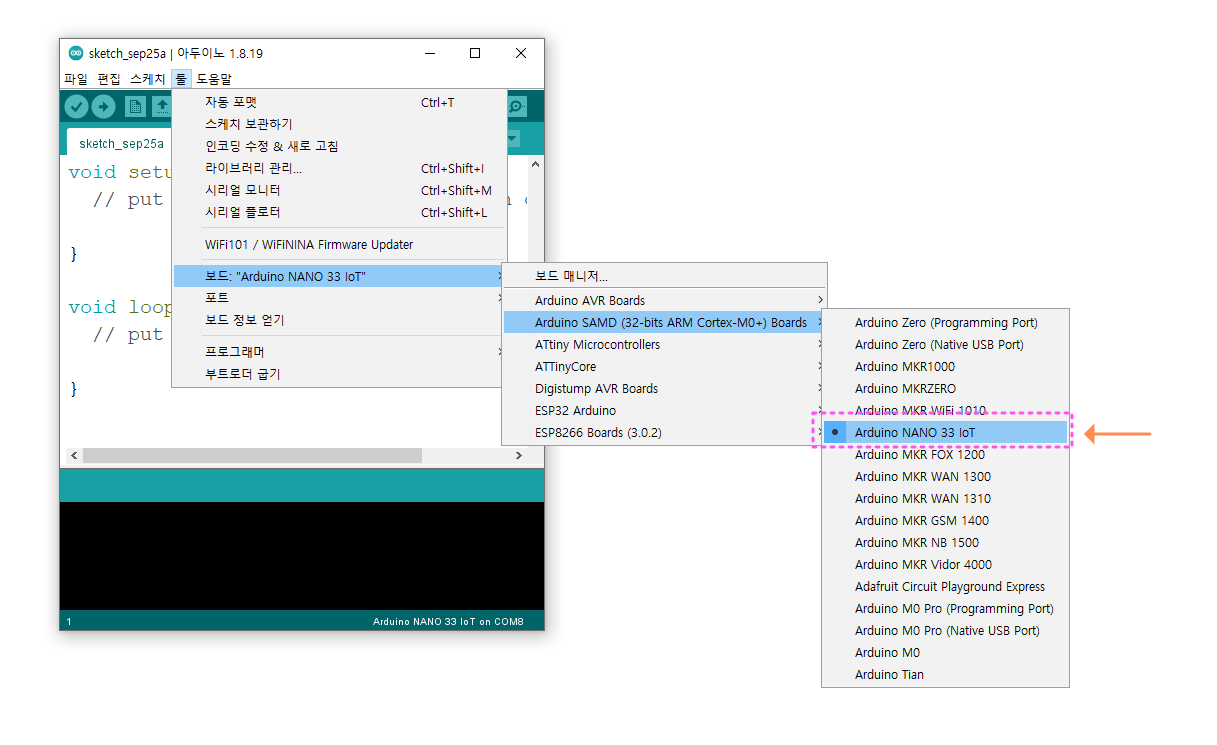Select Arduino MKR WAN 1310 board
The width and height of the screenshot is (1217, 745).
click(x=945, y=498)
